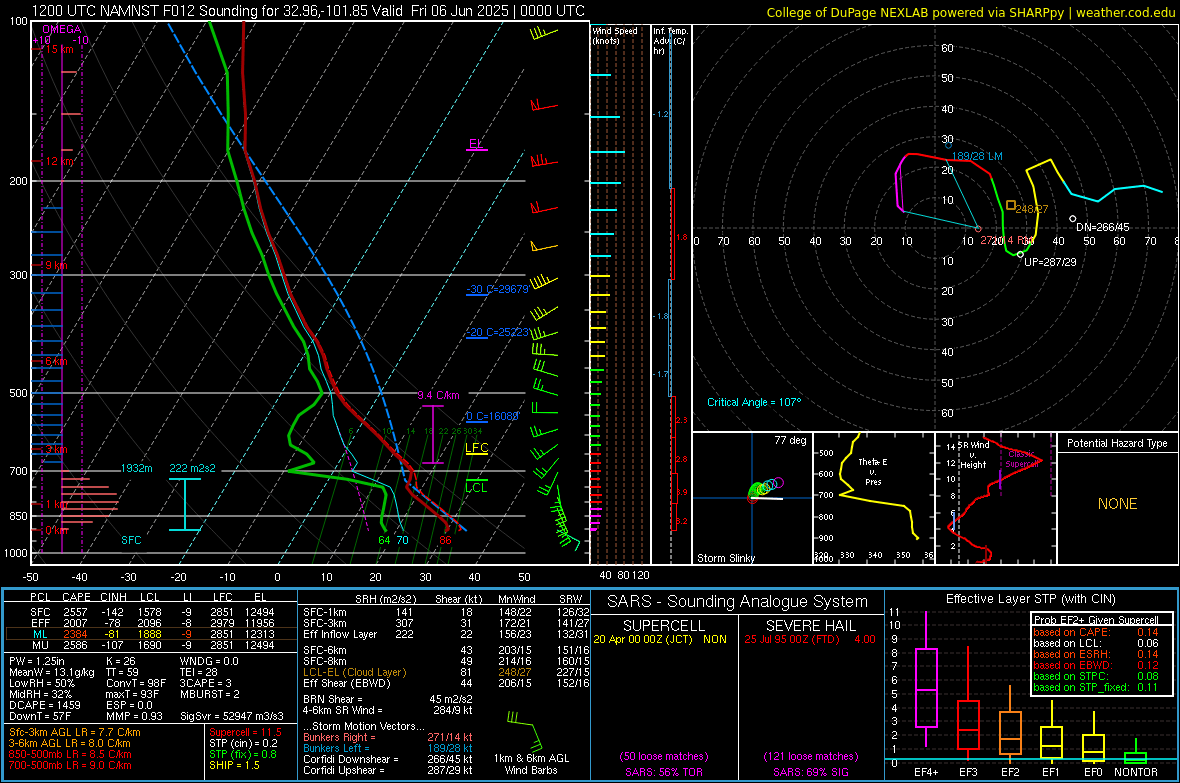Click the PW = 1.25in value

(x=36, y=661)
